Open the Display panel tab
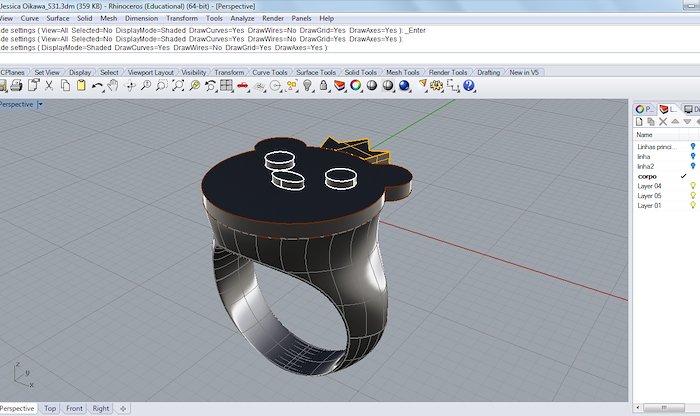This screenshot has height=416, width=700. point(692,109)
